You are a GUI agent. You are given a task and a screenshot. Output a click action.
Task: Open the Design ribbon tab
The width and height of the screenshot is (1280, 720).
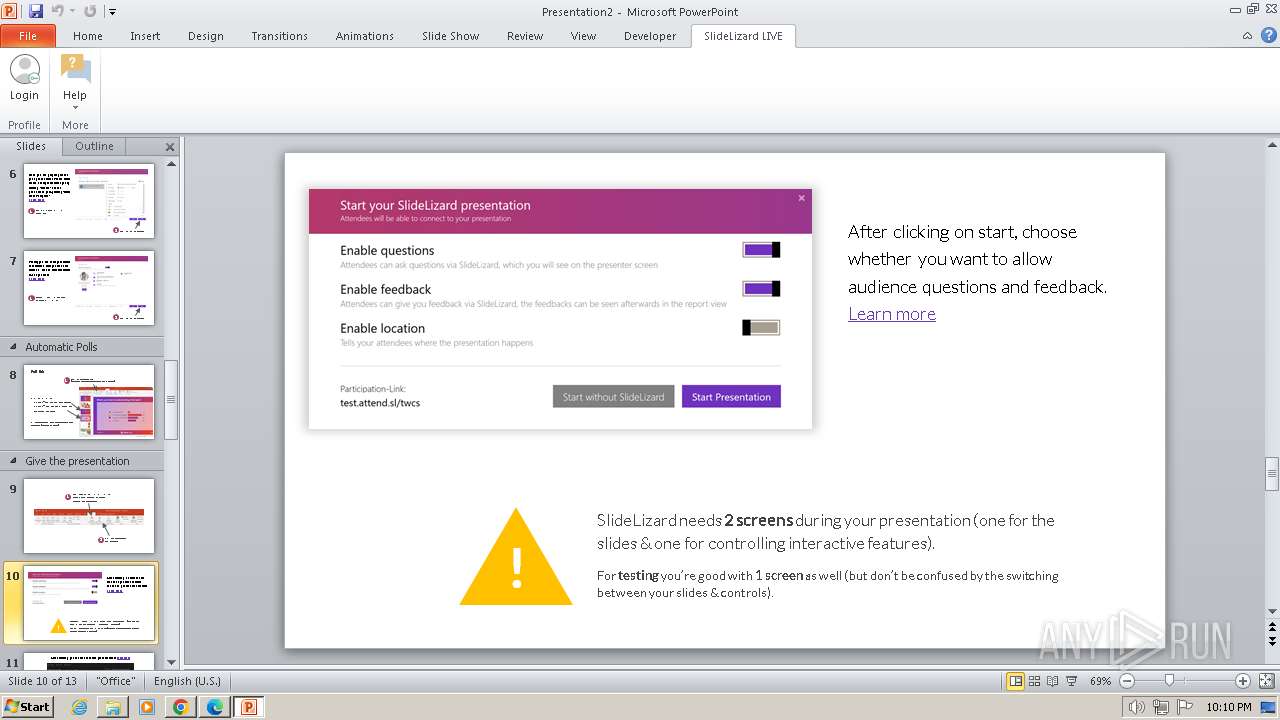click(x=205, y=36)
